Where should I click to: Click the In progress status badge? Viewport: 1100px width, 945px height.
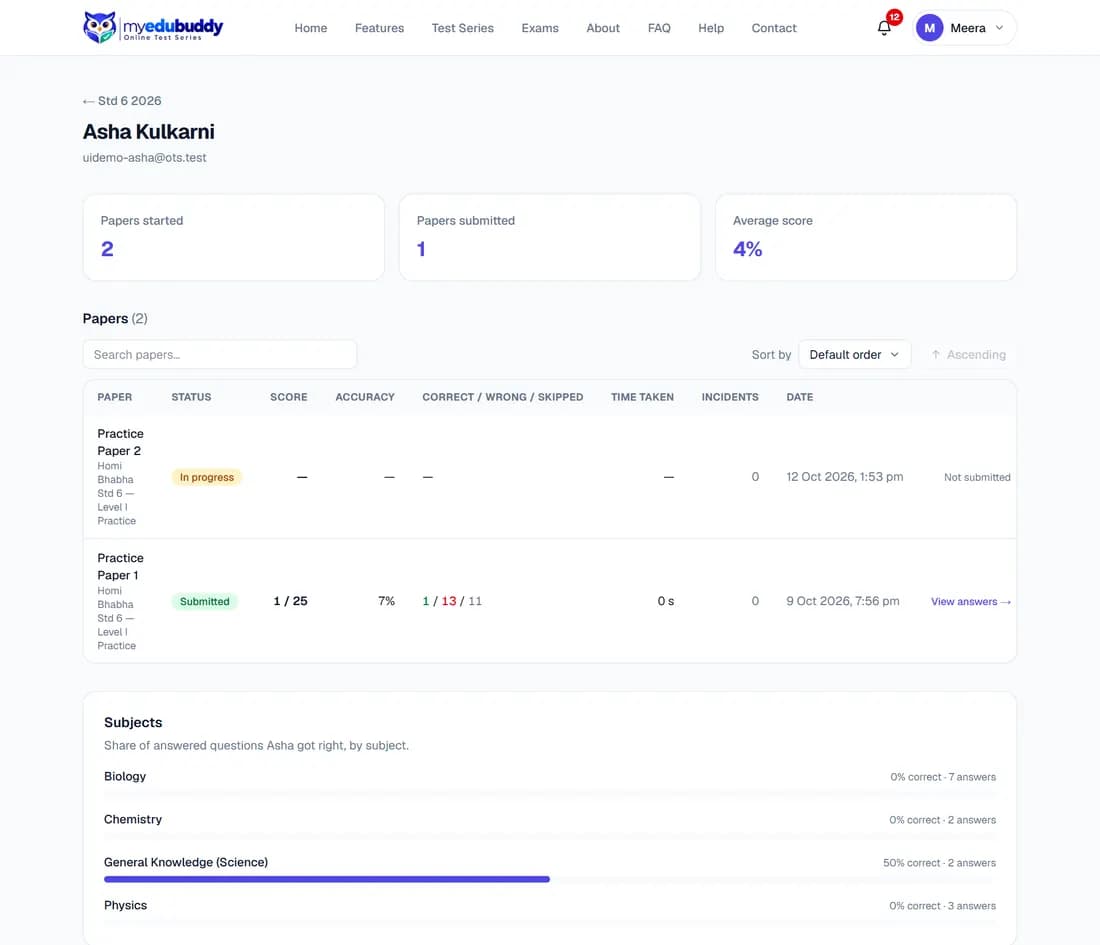207,477
